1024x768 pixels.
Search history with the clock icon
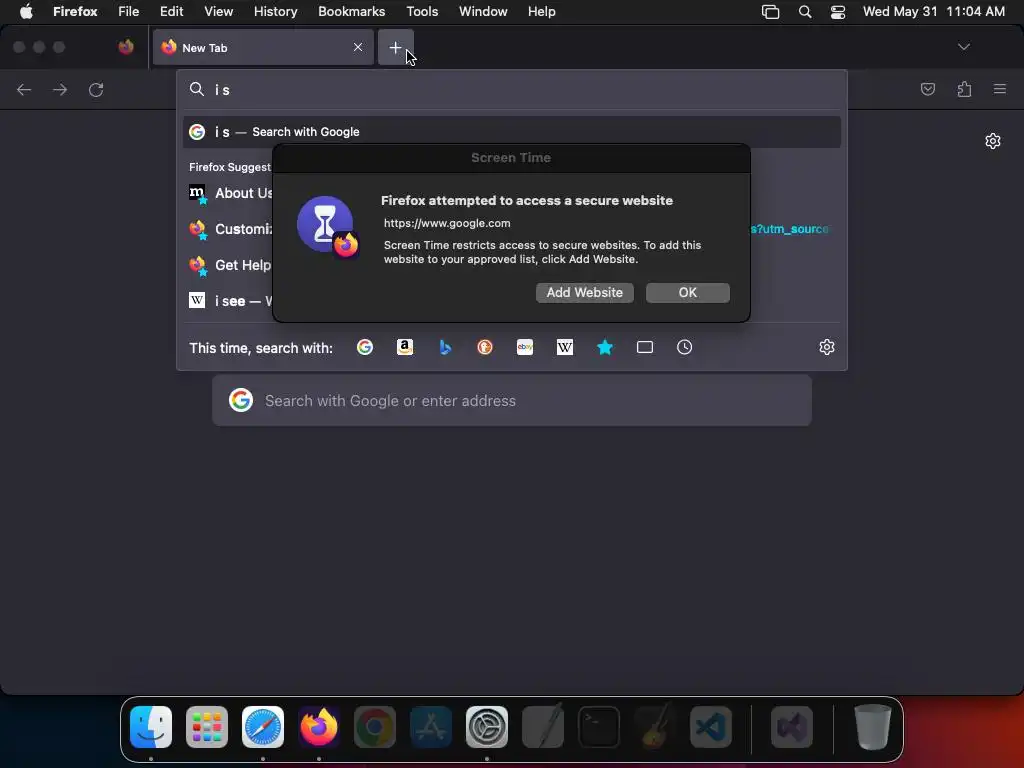coord(684,347)
